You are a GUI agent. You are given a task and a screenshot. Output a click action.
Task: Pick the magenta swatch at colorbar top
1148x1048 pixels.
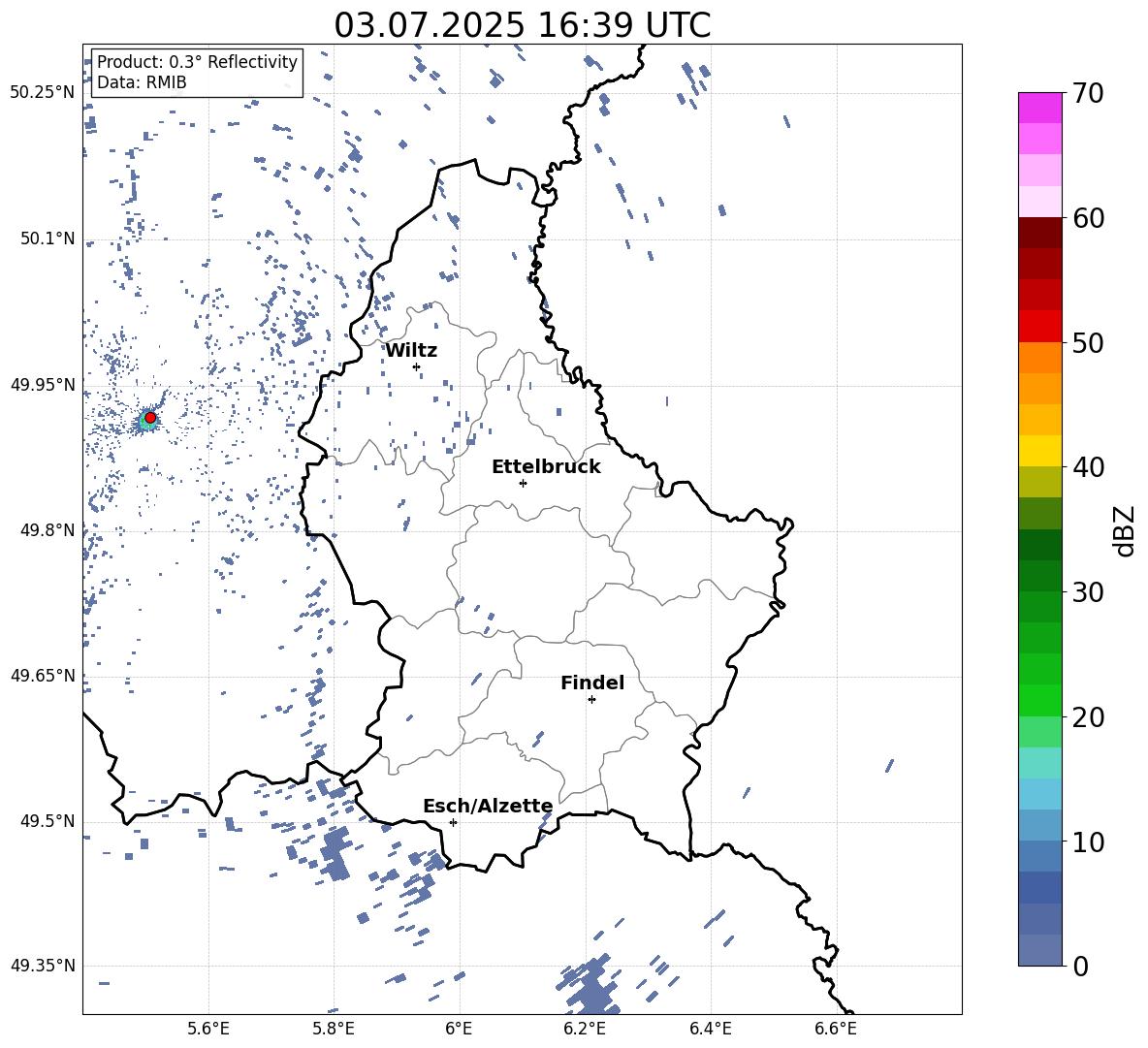1040,109
